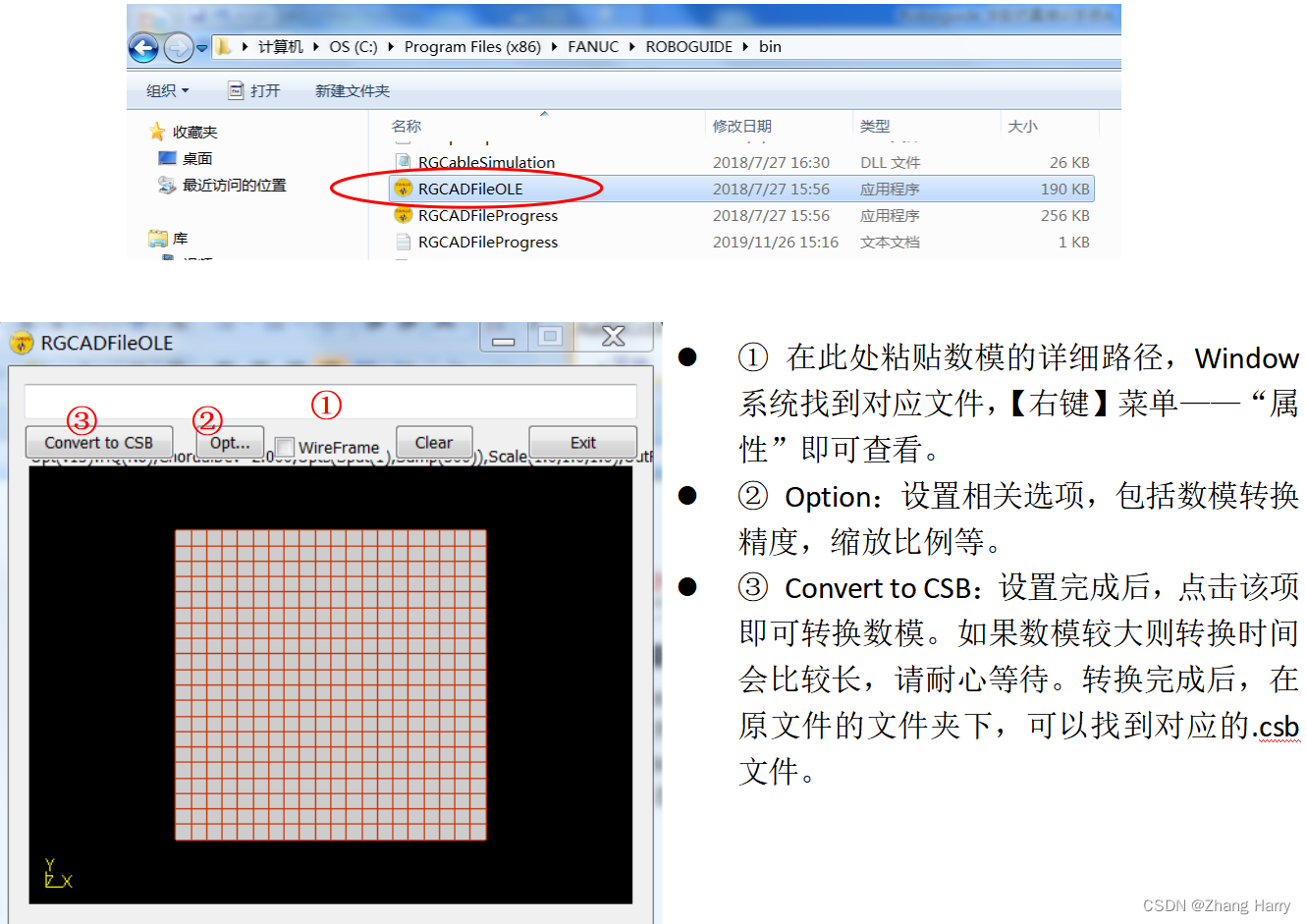Screen dimensions: 1306x924
Task: Sort by the 大小 column header
Action: pos(1022,126)
